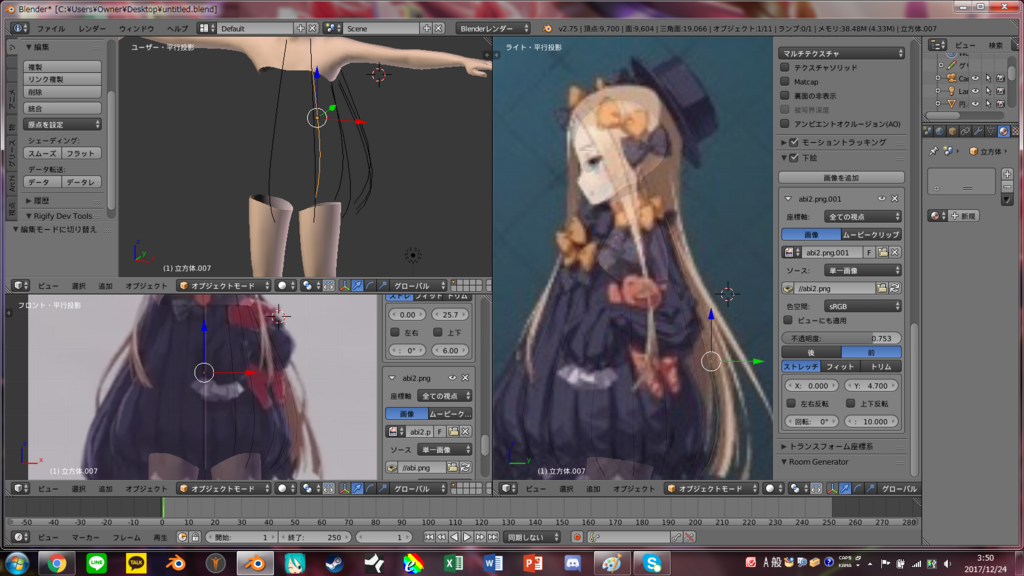Open the 色空間 sRGB dropdown

point(863,306)
